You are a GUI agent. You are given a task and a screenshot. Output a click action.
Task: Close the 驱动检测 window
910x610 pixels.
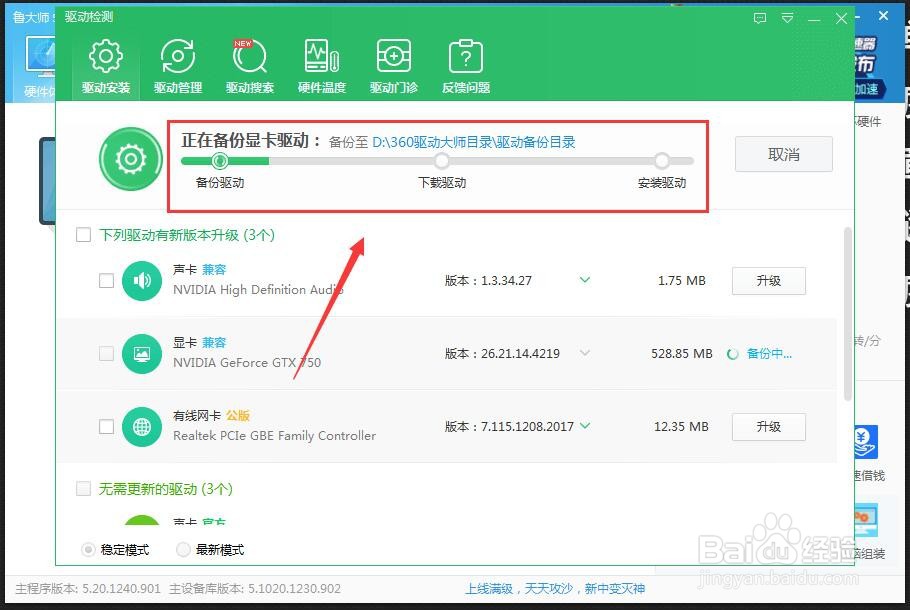[841, 19]
